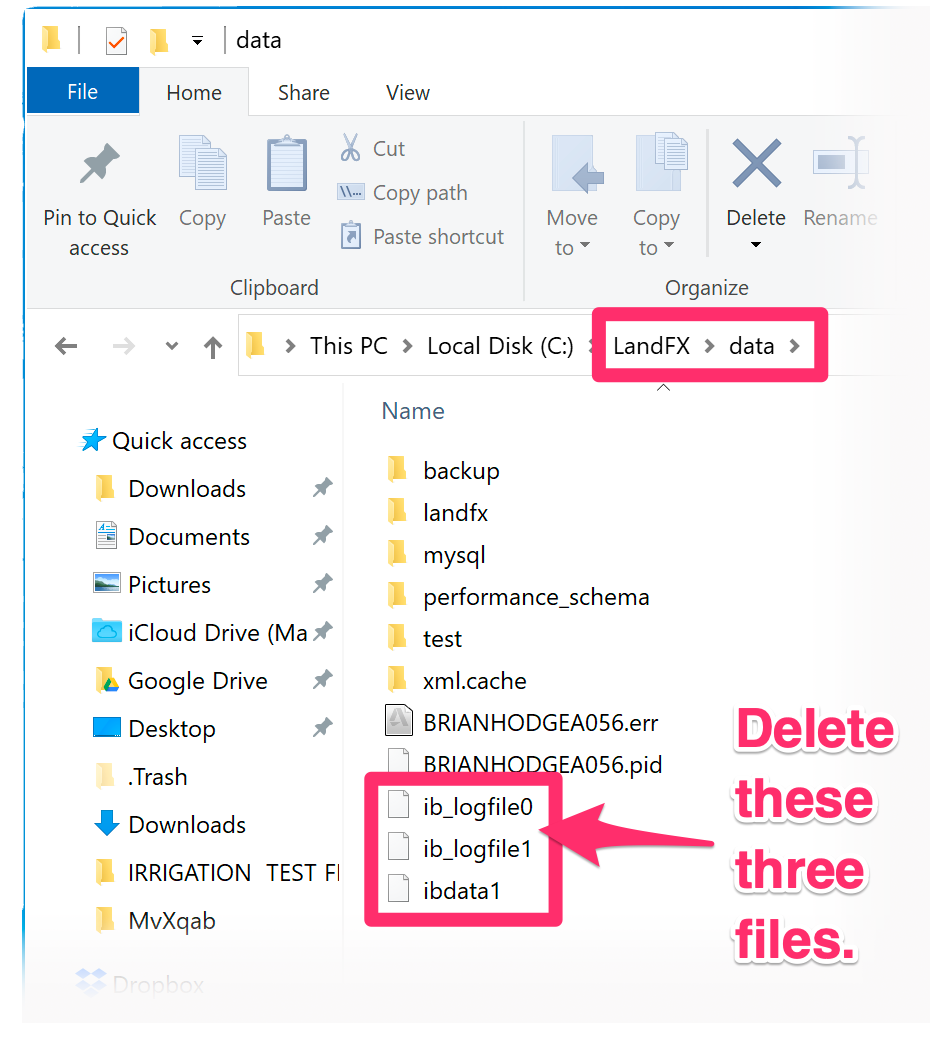Open Quick access in navigation pane

163,441
